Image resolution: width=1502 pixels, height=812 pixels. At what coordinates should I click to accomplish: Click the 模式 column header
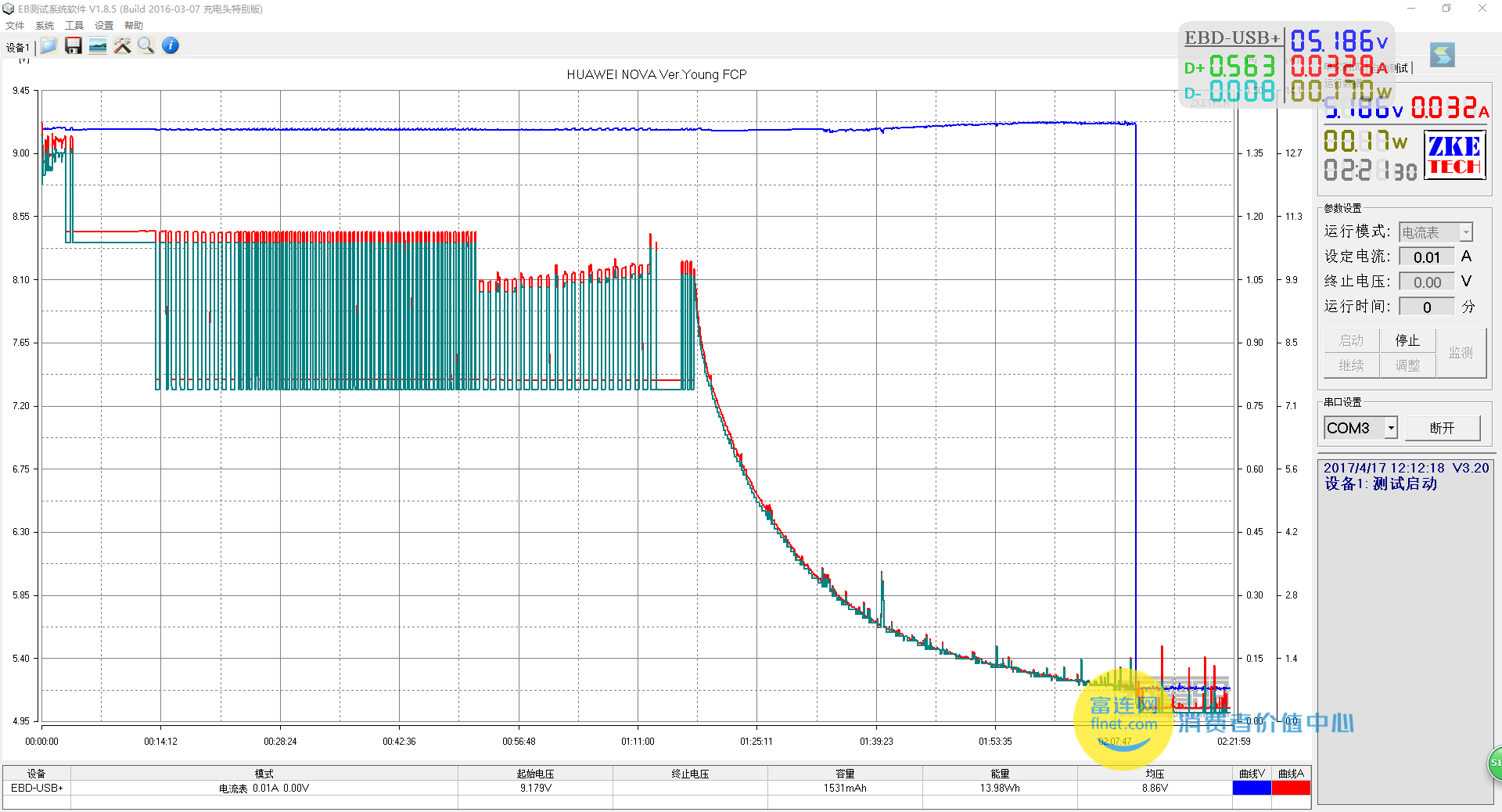point(264,774)
